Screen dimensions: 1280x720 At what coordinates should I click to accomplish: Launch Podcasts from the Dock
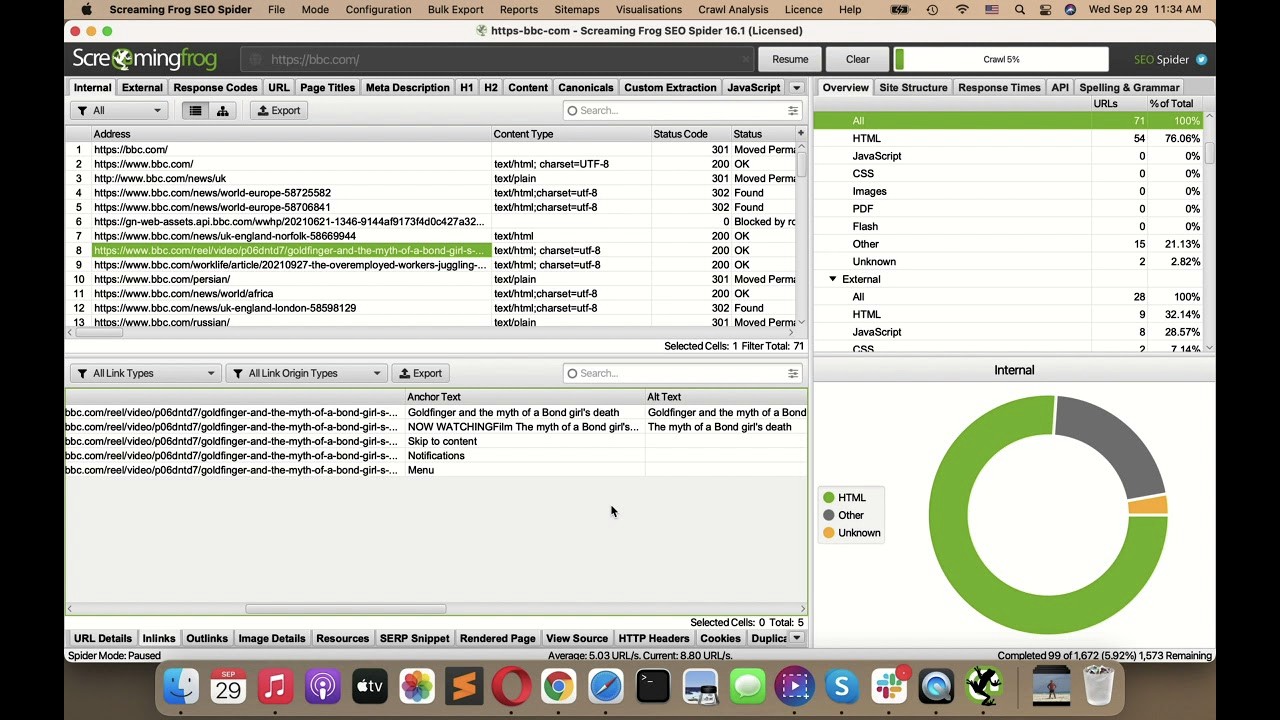[x=322, y=687]
